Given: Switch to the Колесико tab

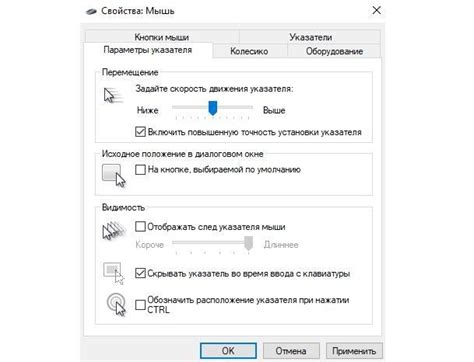Looking at the screenshot, I should click(x=249, y=51).
